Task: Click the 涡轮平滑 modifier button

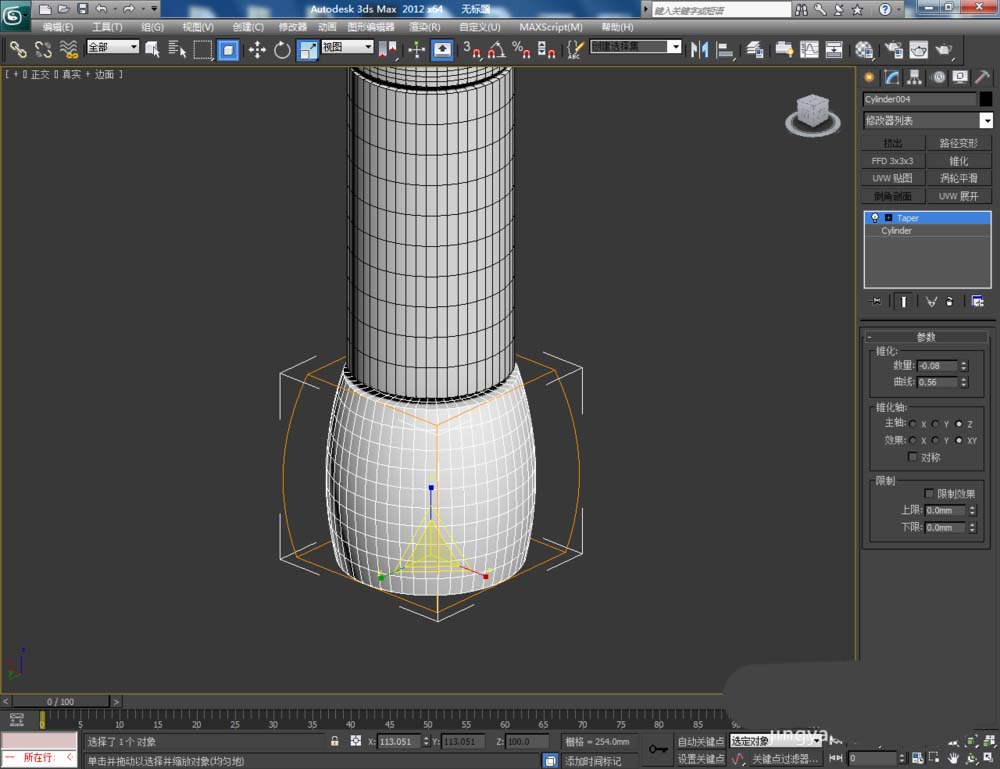Action: click(959, 178)
